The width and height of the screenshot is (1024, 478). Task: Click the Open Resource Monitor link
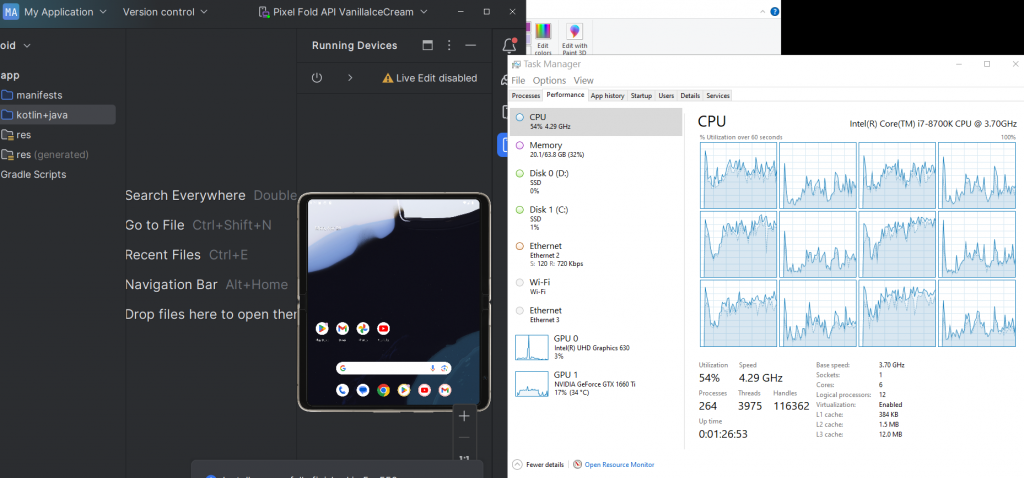[619, 464]
